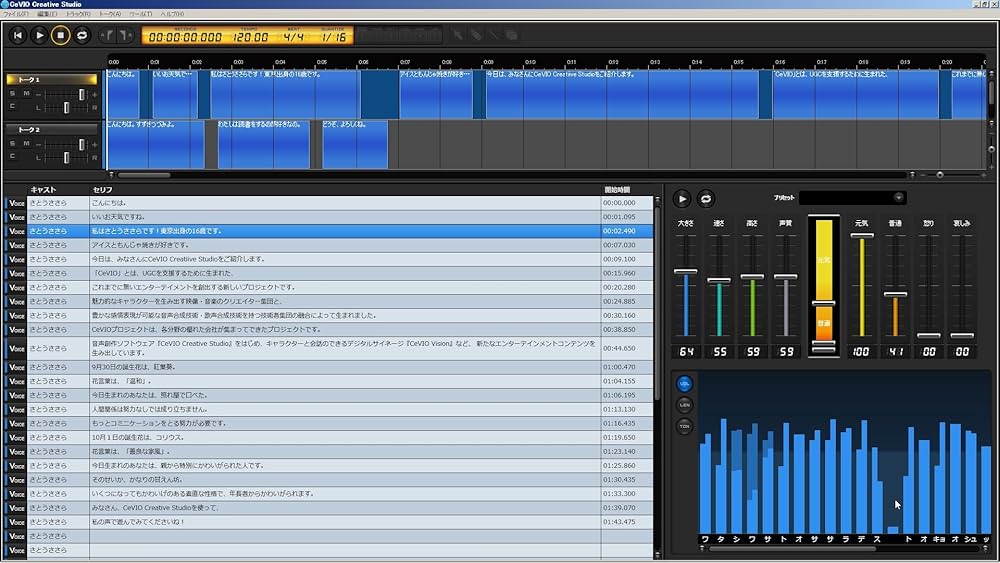Viewport: 1000px width, 563px height.
Task: Switch the graph to TON editing mode
Action: pos(685,426)
